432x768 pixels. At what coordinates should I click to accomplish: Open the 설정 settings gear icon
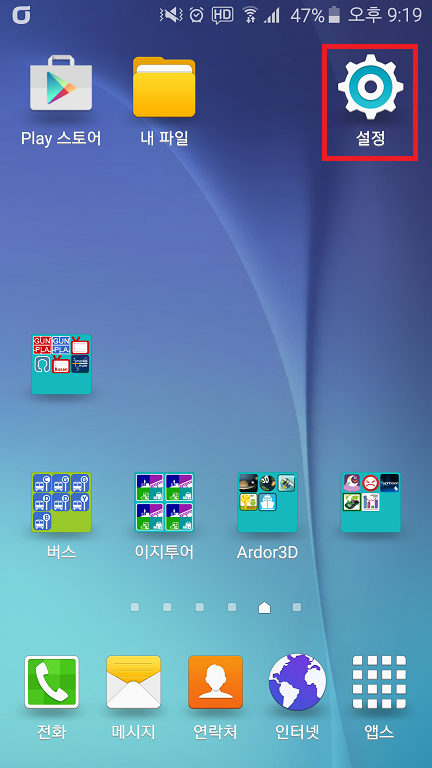tap(370, 87)
